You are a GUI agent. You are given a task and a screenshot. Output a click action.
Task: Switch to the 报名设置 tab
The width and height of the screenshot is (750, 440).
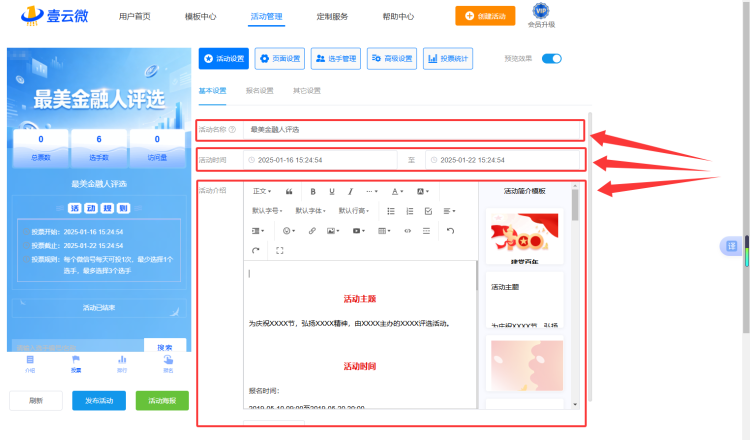[259, 90]
